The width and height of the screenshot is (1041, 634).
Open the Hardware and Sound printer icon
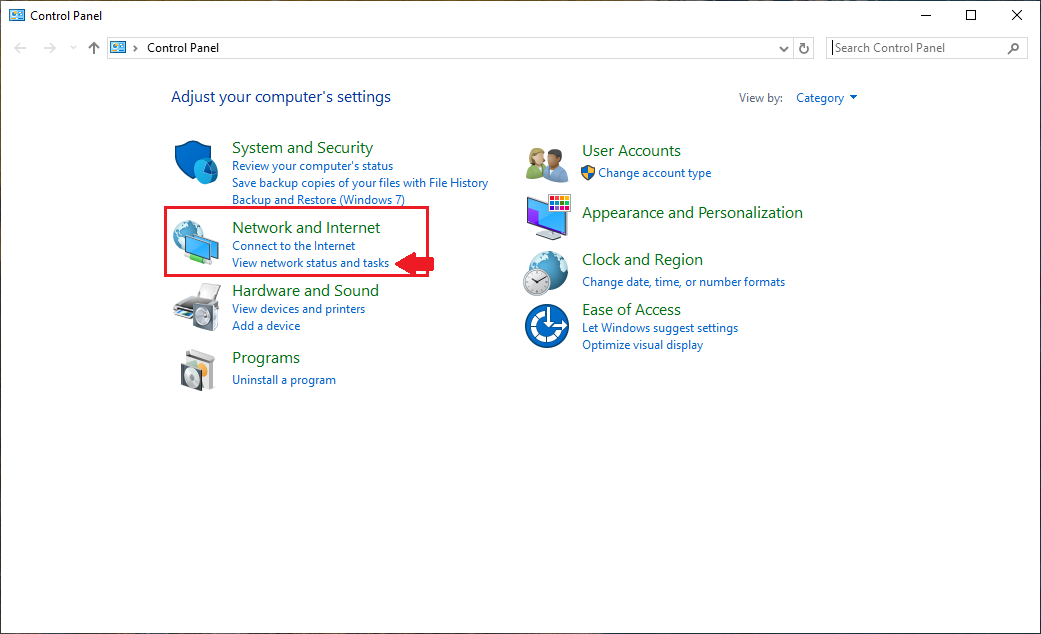(197, 307)
